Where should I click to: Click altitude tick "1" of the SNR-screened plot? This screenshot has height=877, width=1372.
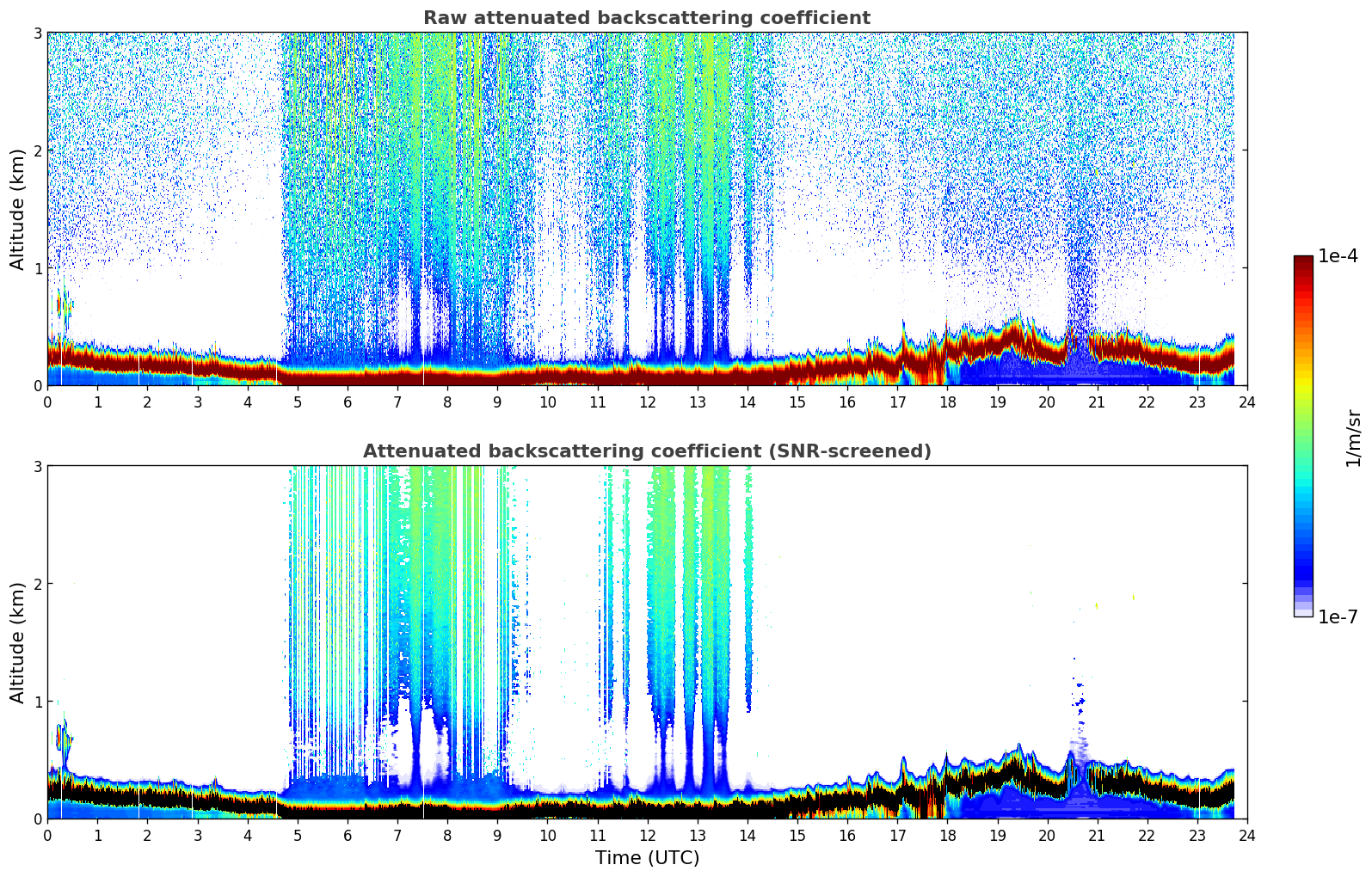[38, 702]
